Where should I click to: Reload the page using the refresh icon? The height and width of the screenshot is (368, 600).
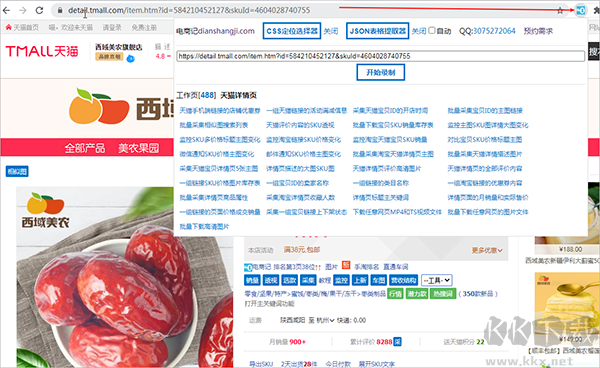click(39, 10)
